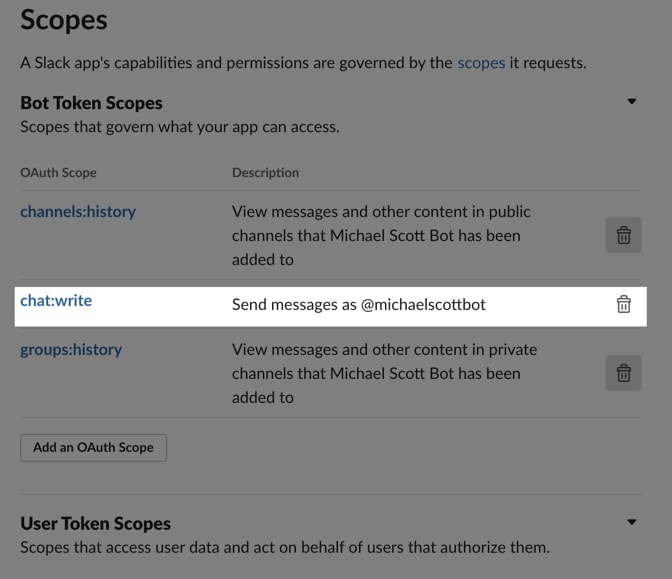Delete the channels:history scope with trash icon

coord(624,235)
